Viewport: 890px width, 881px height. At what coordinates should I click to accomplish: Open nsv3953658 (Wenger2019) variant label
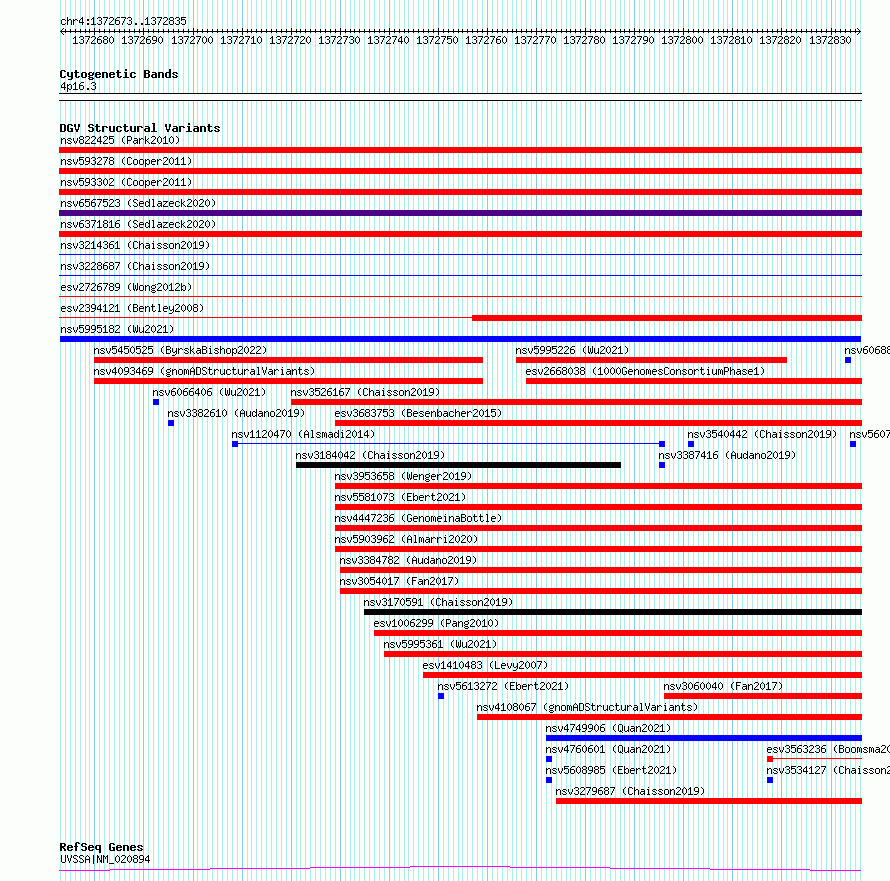point(403,476)
